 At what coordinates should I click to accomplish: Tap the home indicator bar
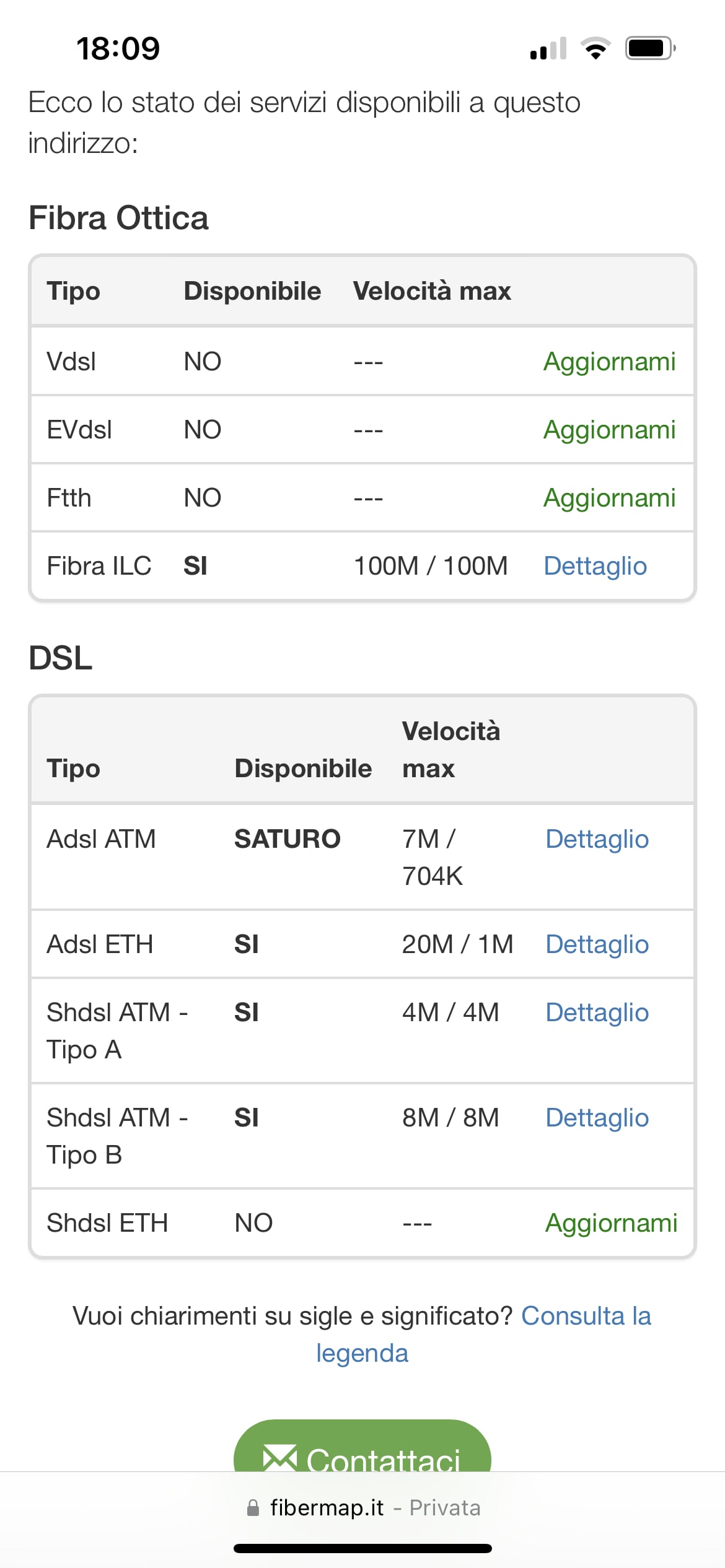click(362, 1549)
